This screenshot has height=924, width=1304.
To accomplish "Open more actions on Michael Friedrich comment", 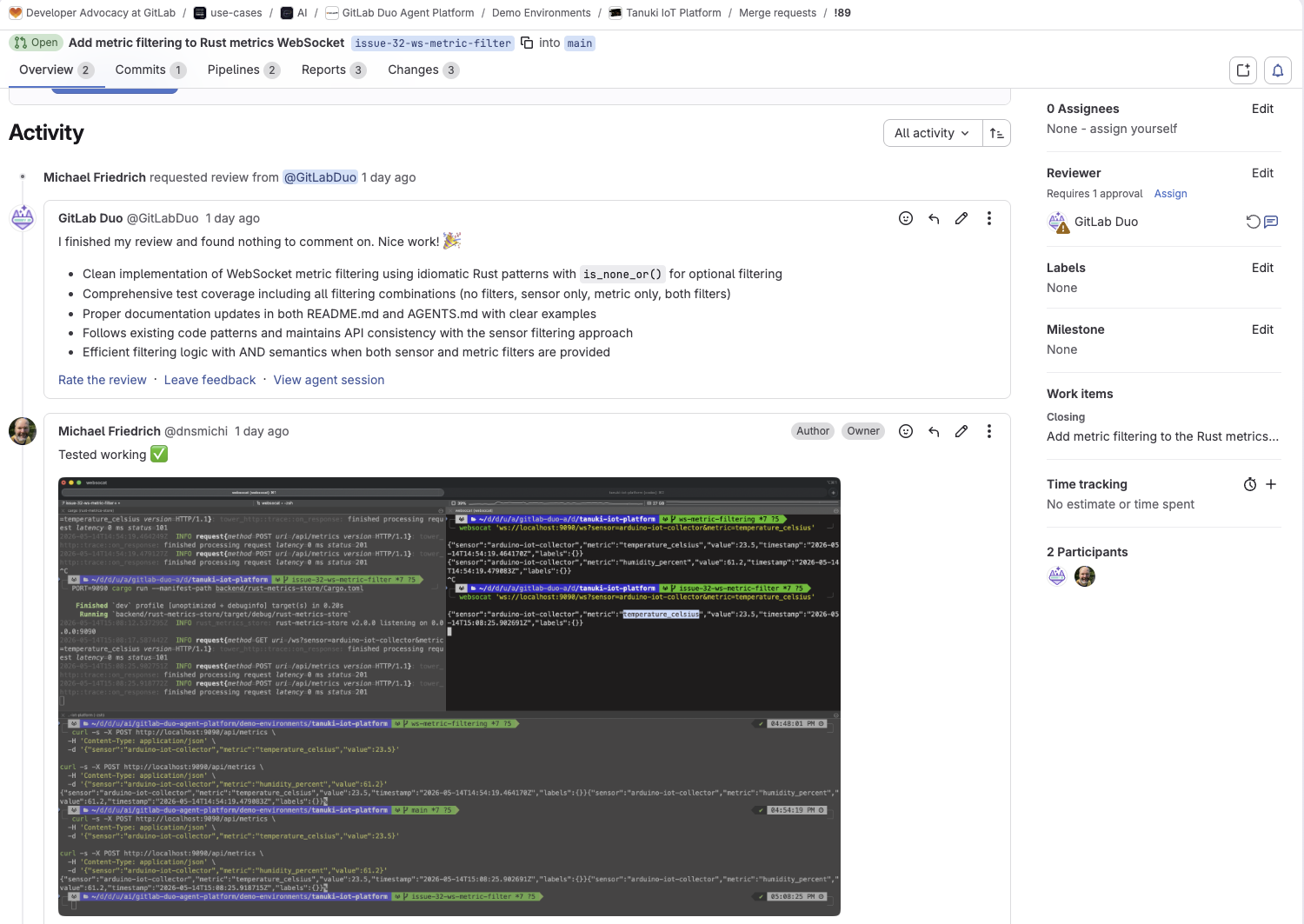I will pos(989,431).
